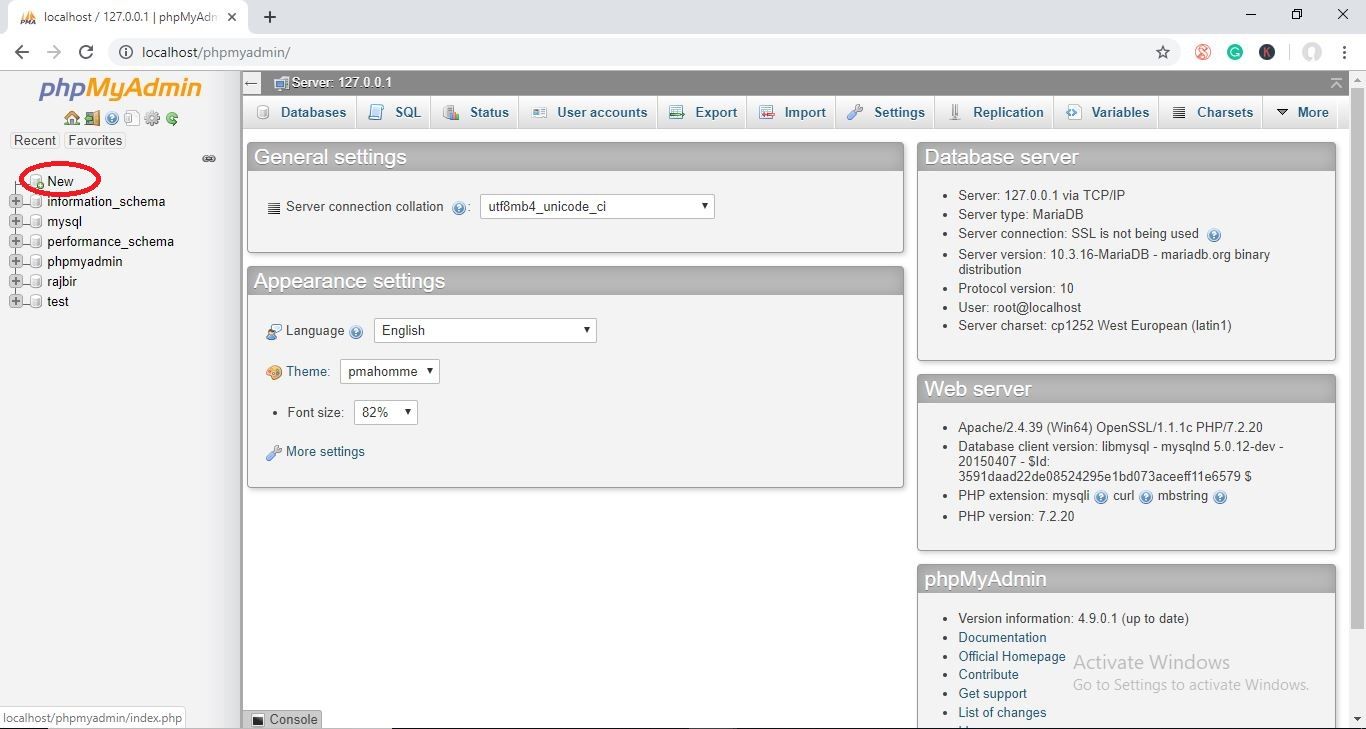
Task: Open the Documentation link
Action: [1002, 637]
